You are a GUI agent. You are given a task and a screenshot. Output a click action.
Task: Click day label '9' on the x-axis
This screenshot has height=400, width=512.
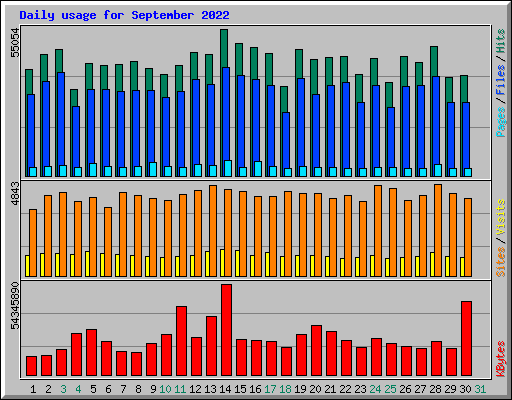coord(153,389)
